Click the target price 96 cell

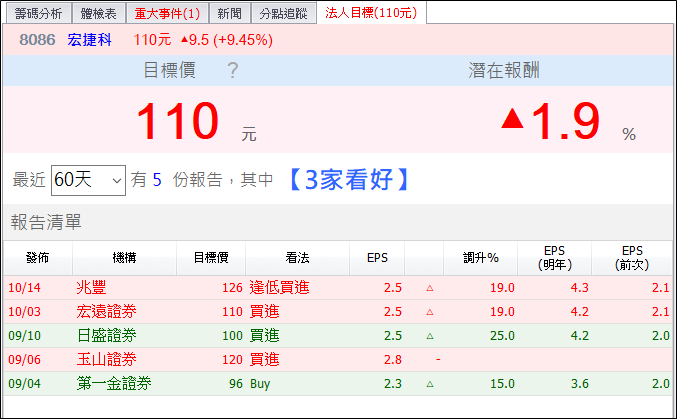[x=236, y=384]
